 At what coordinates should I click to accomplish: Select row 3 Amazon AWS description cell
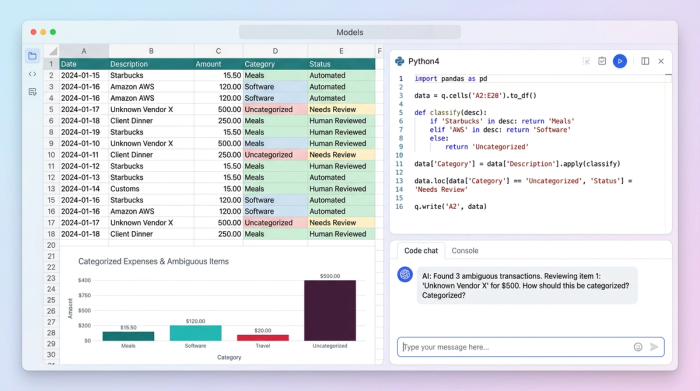pyautogui.click(x=151, y=87)
